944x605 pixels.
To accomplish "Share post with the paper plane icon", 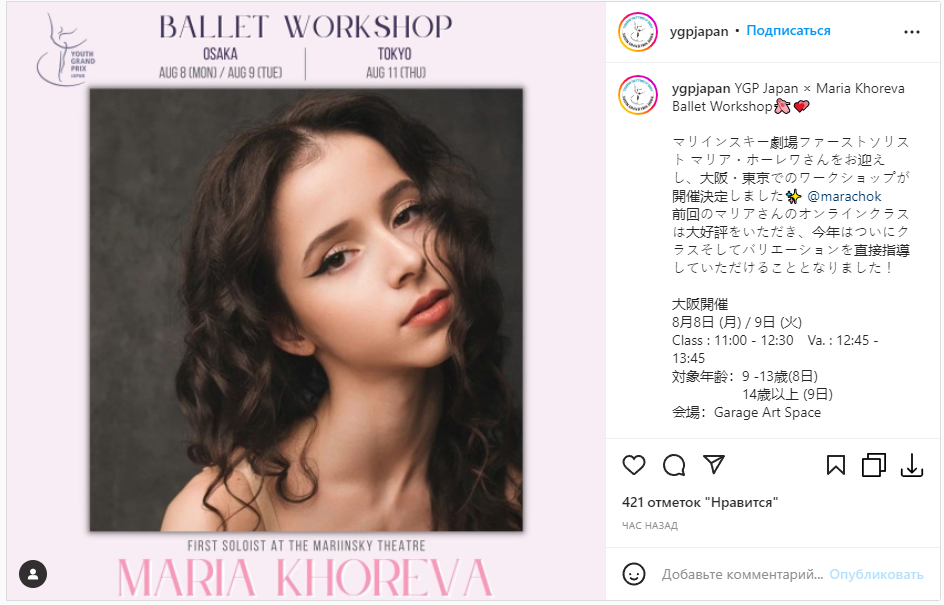I will pos(713,464).
